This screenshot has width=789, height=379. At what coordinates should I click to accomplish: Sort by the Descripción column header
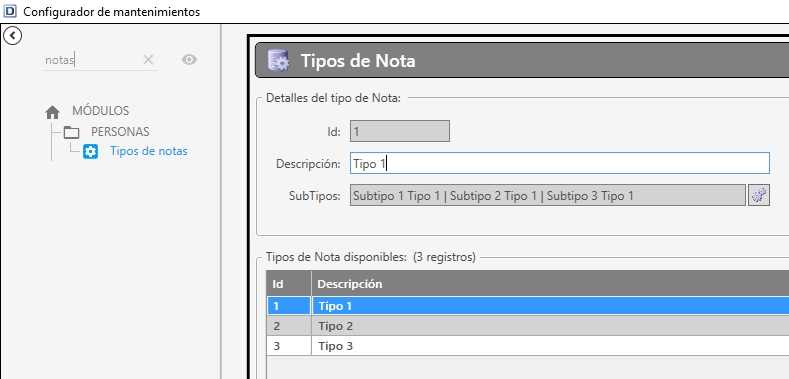pyautogui.click(x=550, y=284)
